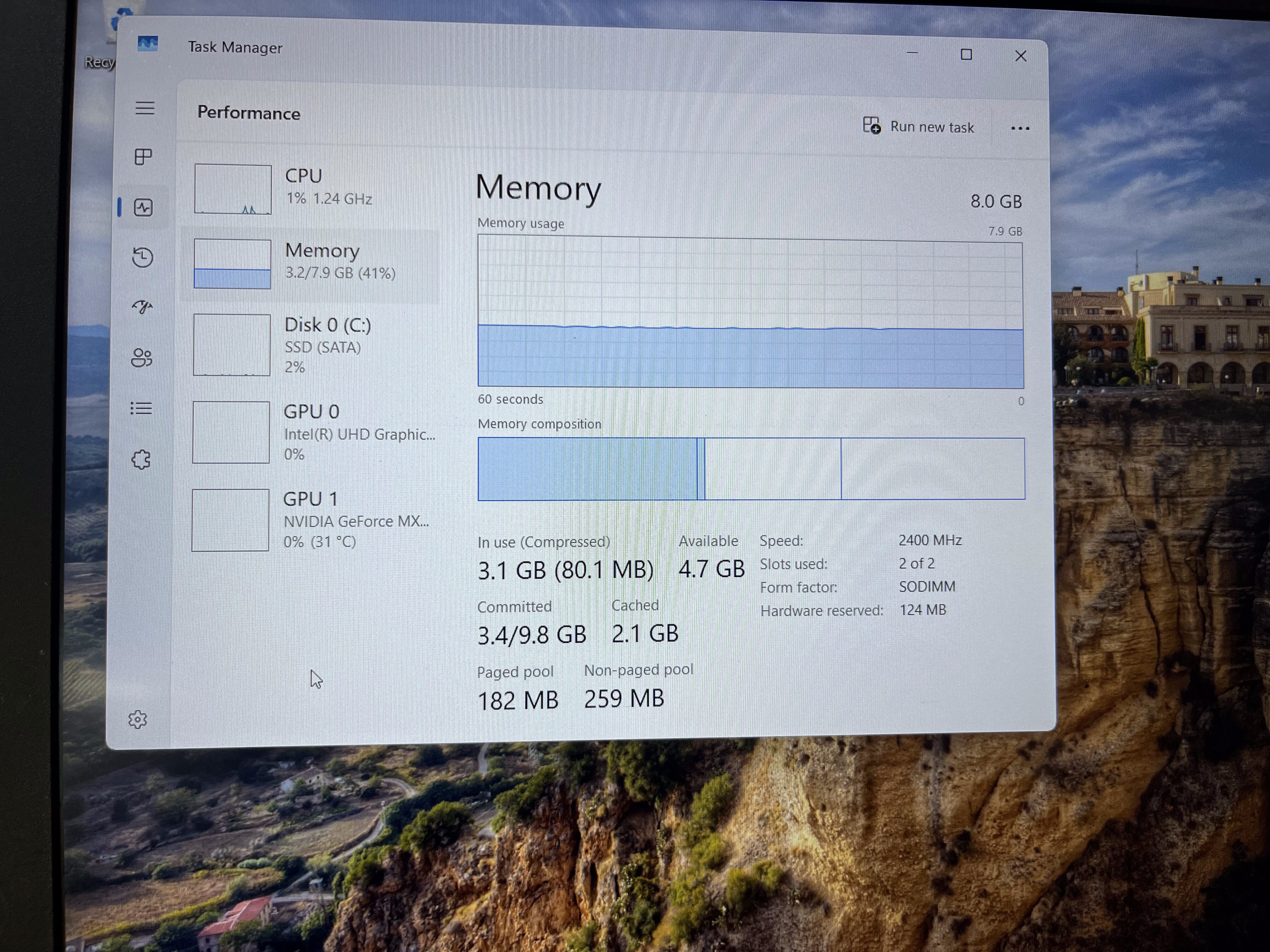Open the Startup apps page icon
The width and height of the screenshot is (1270, 952).
pyautogui.click(x=142, y=307)
